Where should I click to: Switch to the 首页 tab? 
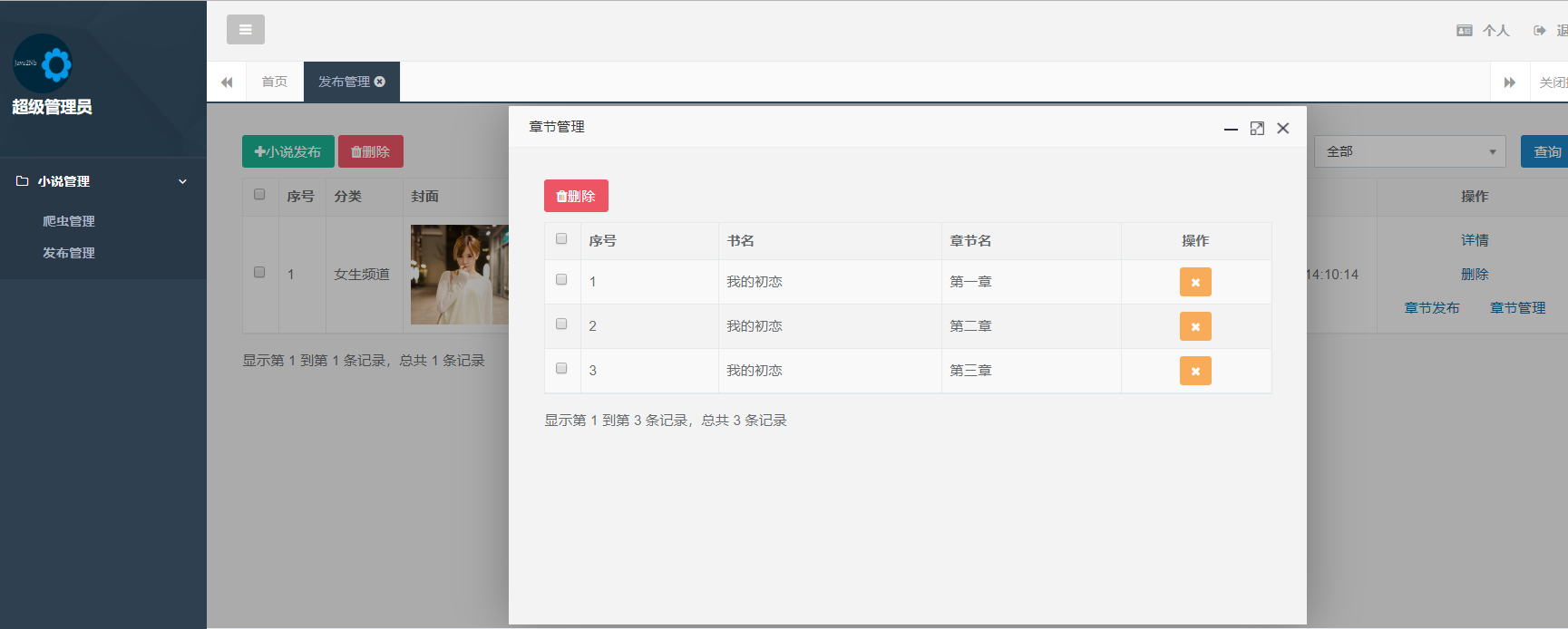click(274, 82)
